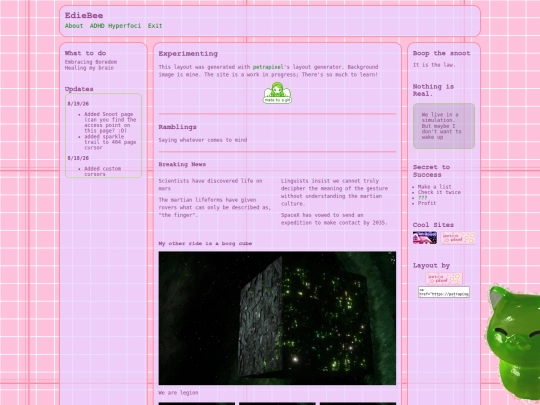Click the 'Breaking News' heading
This screenshot has height=405, width=540.
coord(182,164)
